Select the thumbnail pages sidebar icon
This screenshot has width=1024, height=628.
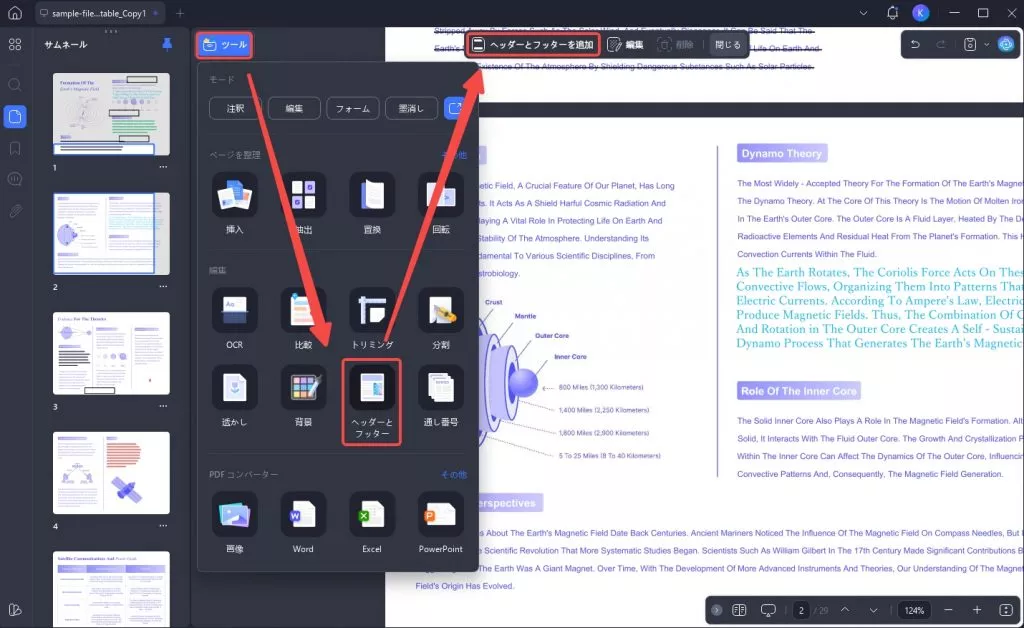point(14,117)
